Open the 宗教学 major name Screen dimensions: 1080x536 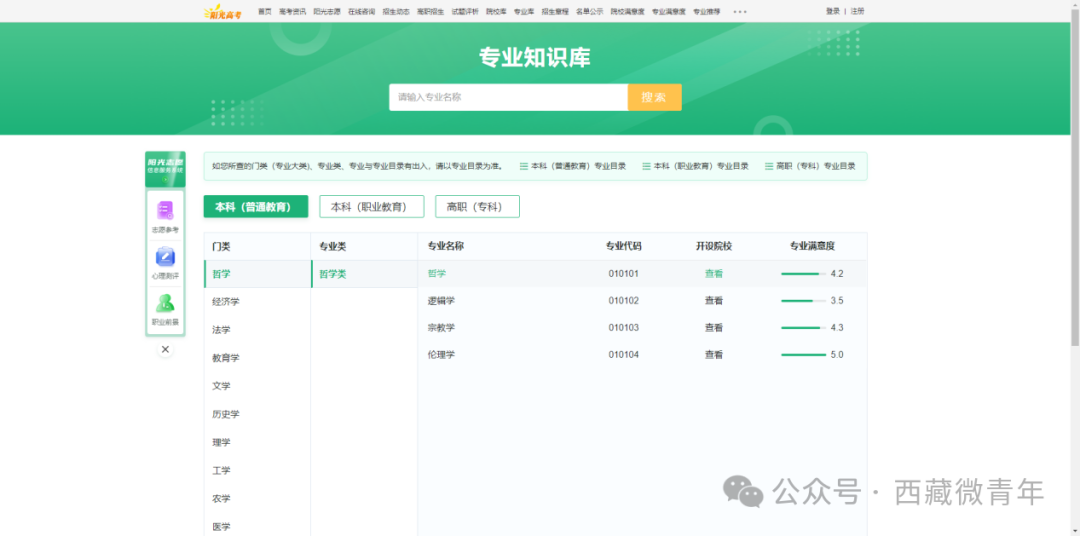point(442,327)
